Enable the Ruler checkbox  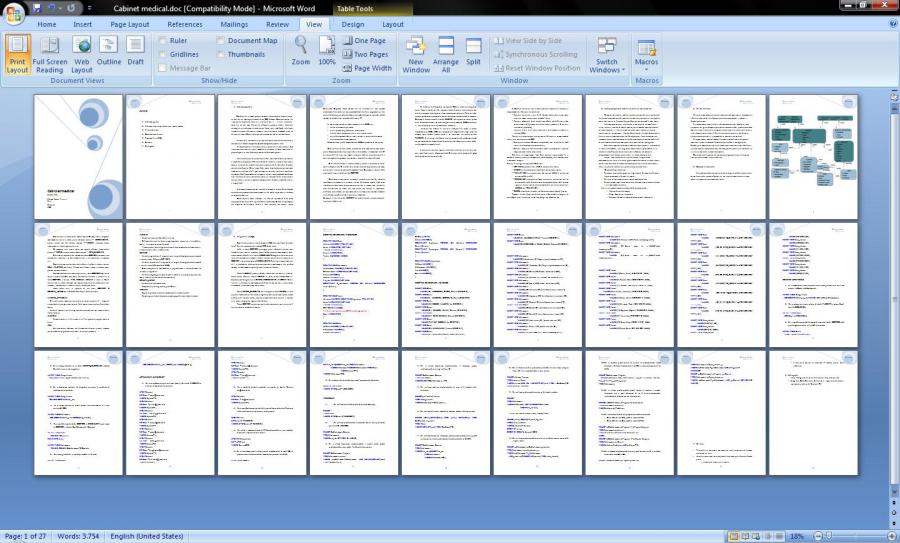coord(163,41)
